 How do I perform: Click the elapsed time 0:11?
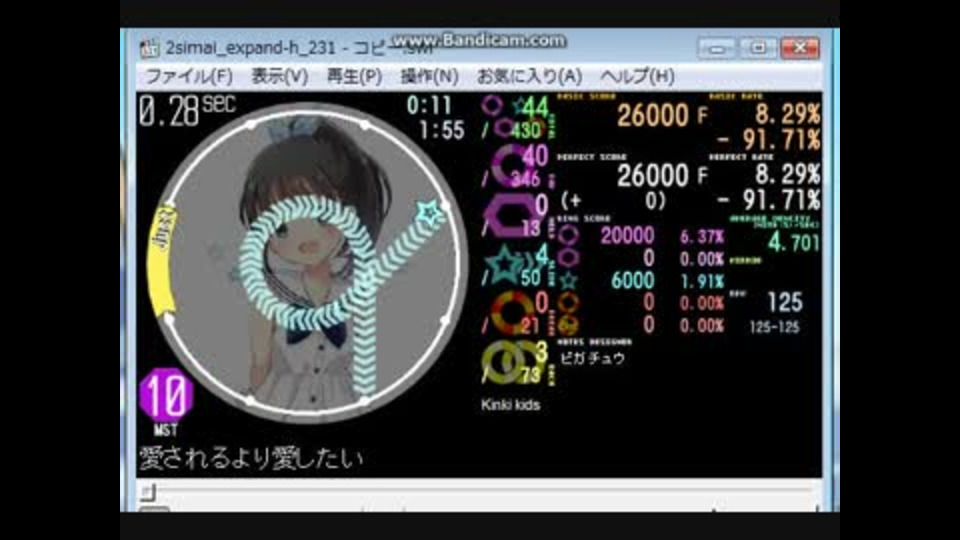(x=429, y=105)
